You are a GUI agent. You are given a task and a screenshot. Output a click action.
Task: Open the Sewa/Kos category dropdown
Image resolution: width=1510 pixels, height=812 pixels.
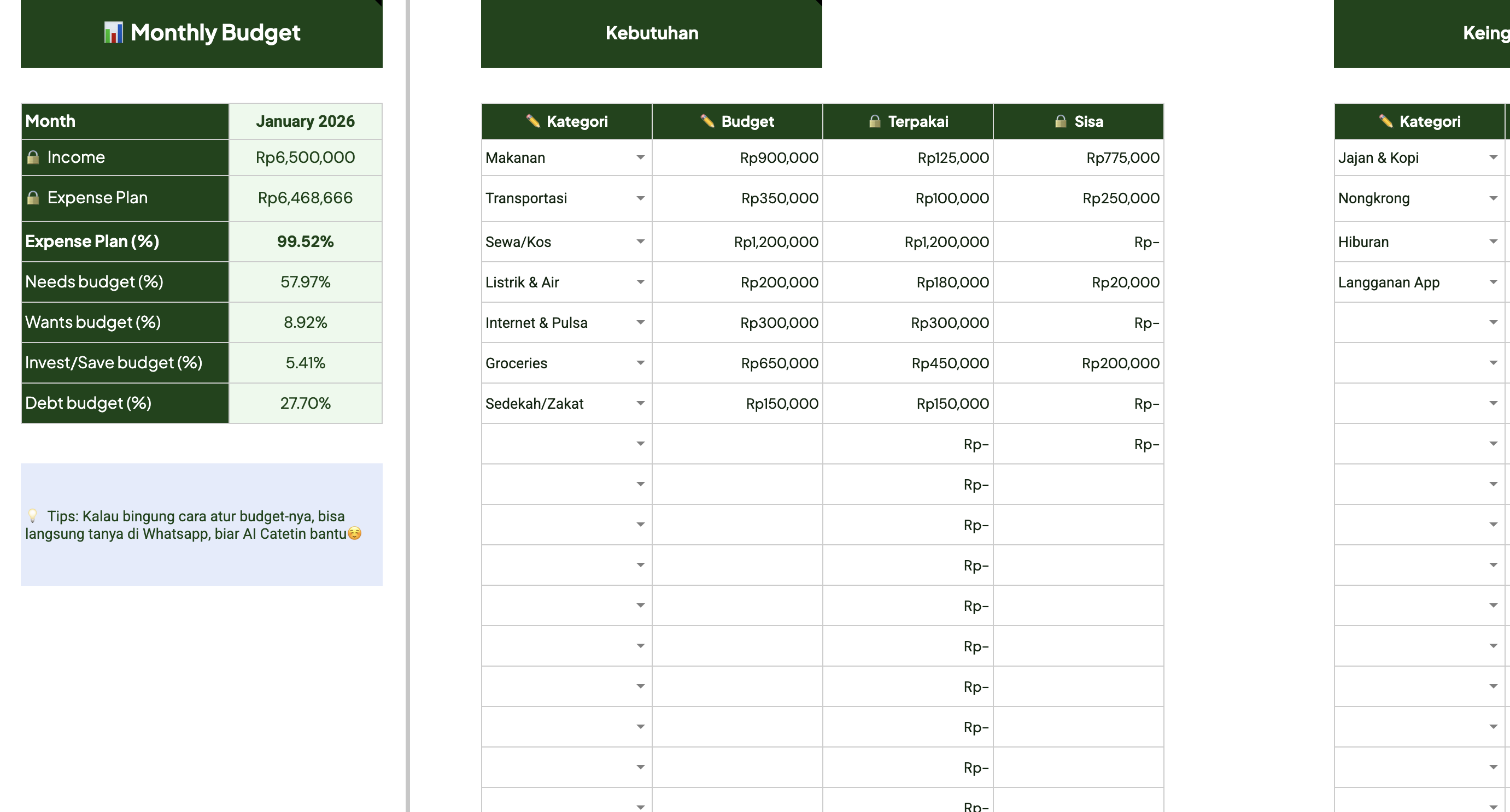[x=640, y=242]
